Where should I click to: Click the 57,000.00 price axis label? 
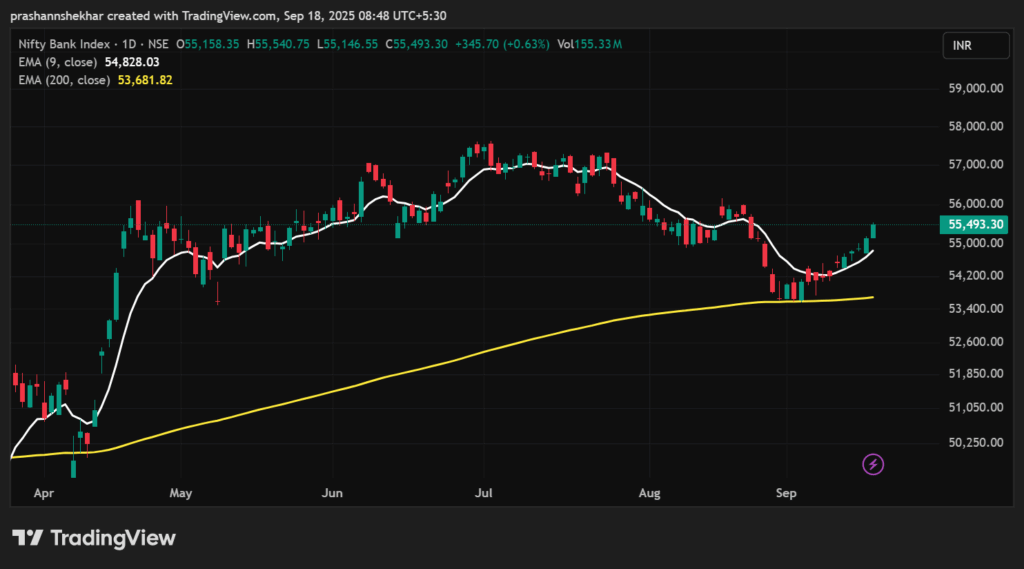[x=976, y=164]
